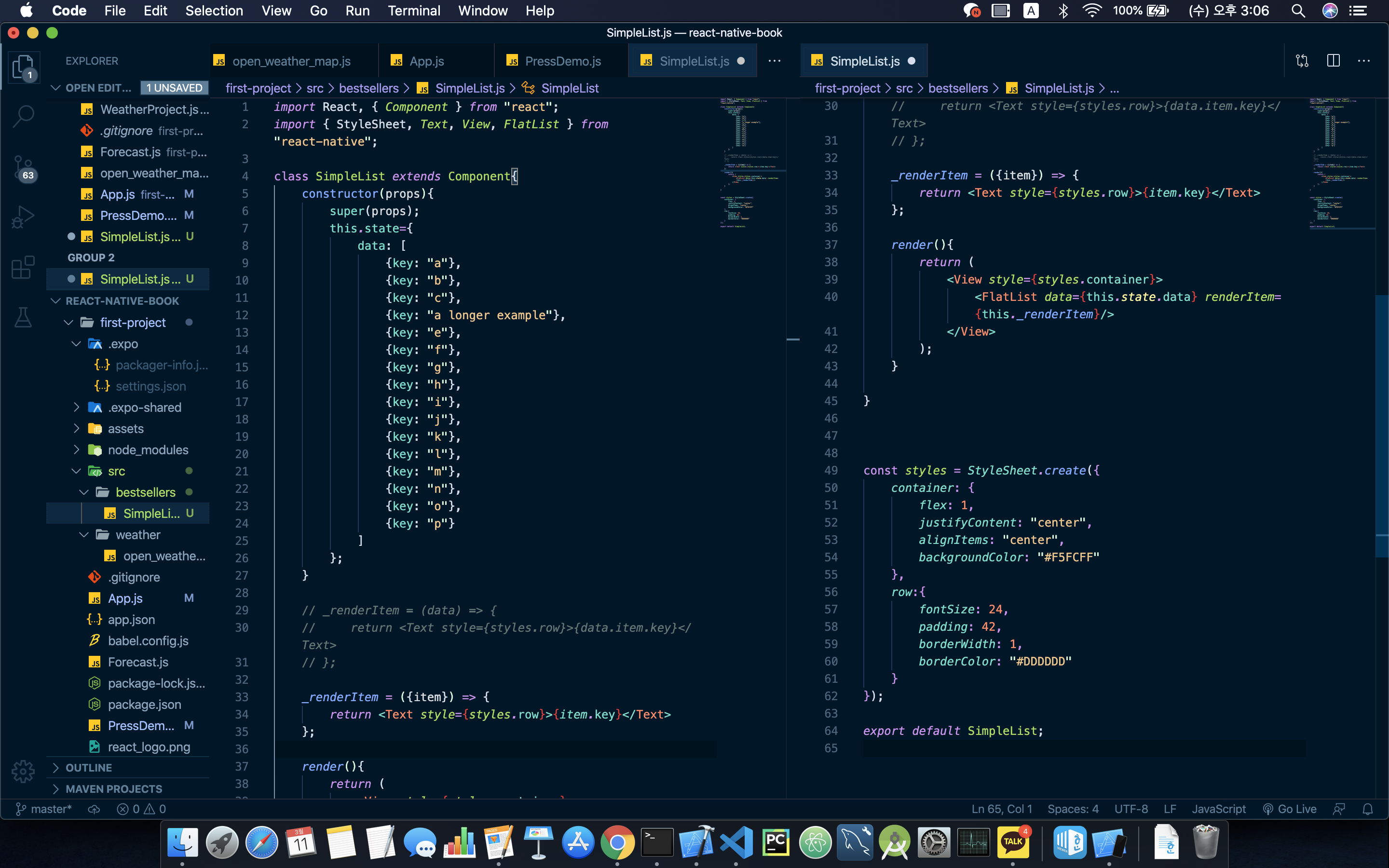The width and height of the screenshot is (1389, 868).
Task: Open the Search view in activity bar
Action: tap(23, 115)
